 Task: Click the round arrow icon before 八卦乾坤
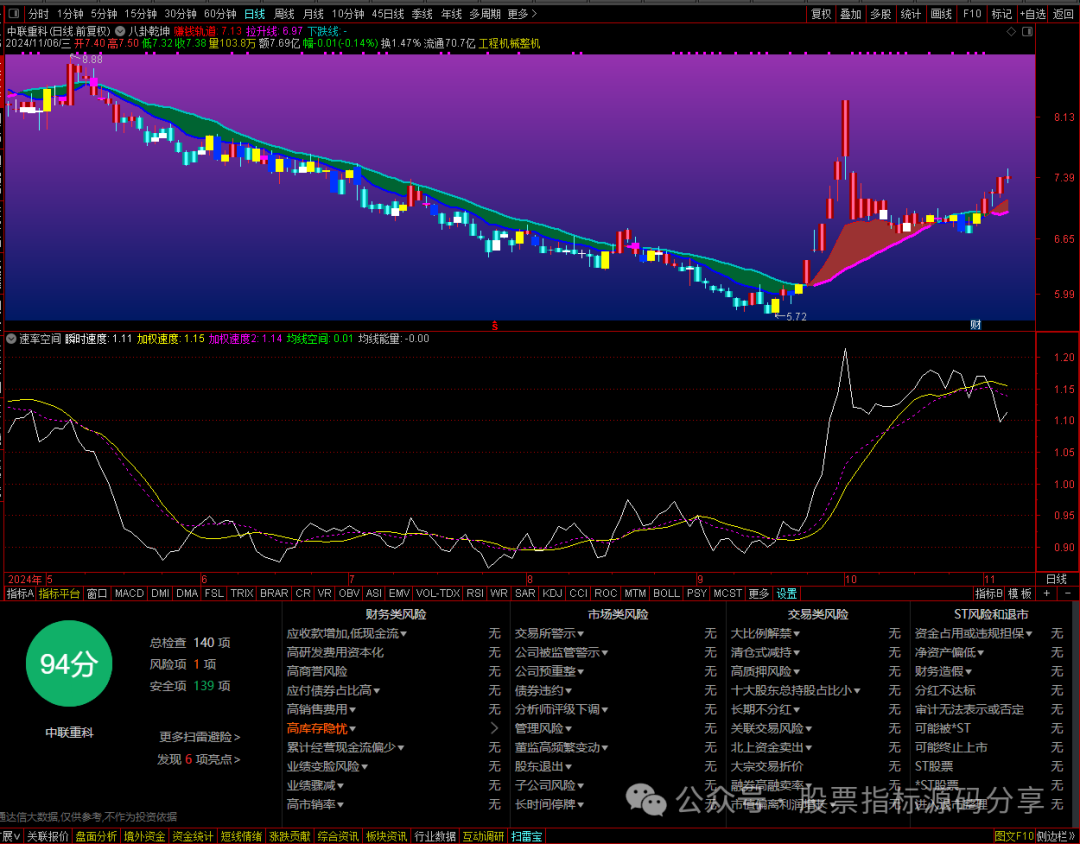pos(121,31)
